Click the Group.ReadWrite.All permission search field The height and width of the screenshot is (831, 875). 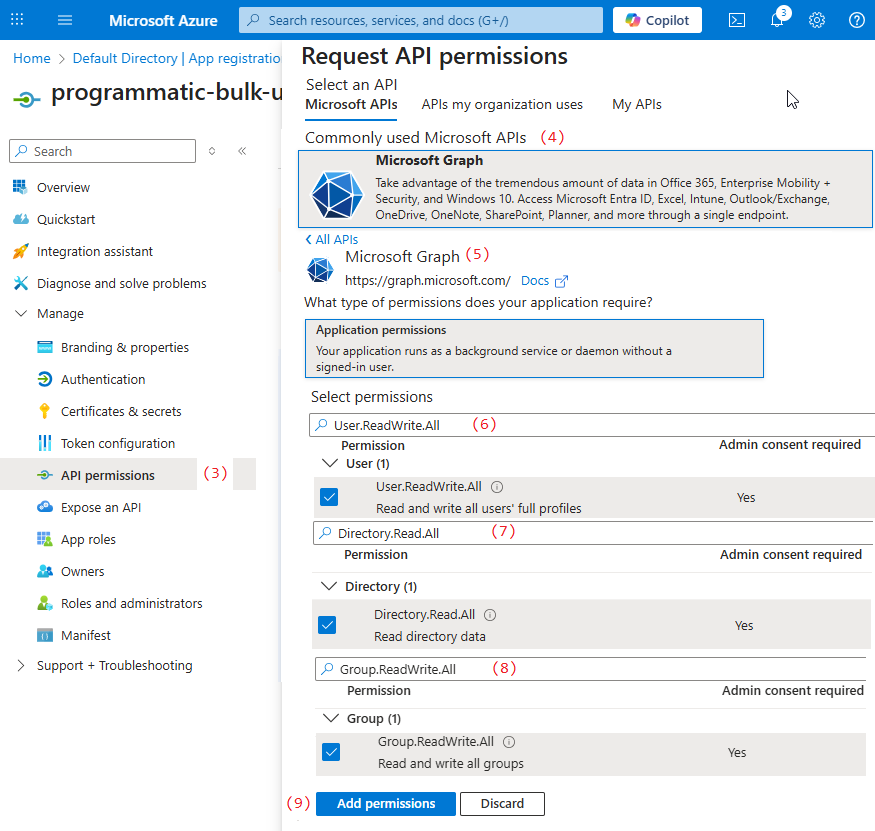[x=590, y=669]
